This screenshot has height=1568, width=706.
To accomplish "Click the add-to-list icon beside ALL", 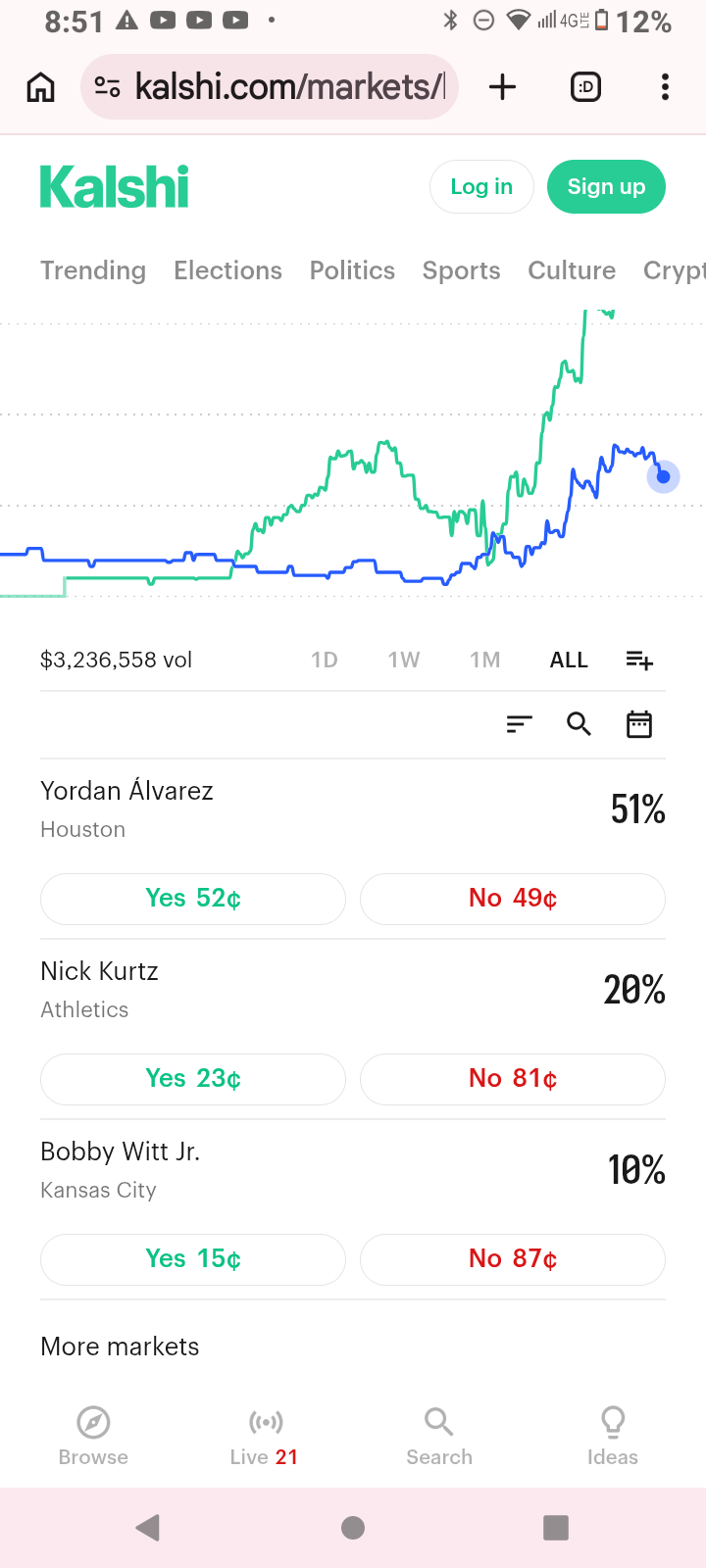I will tap(639, 661).
